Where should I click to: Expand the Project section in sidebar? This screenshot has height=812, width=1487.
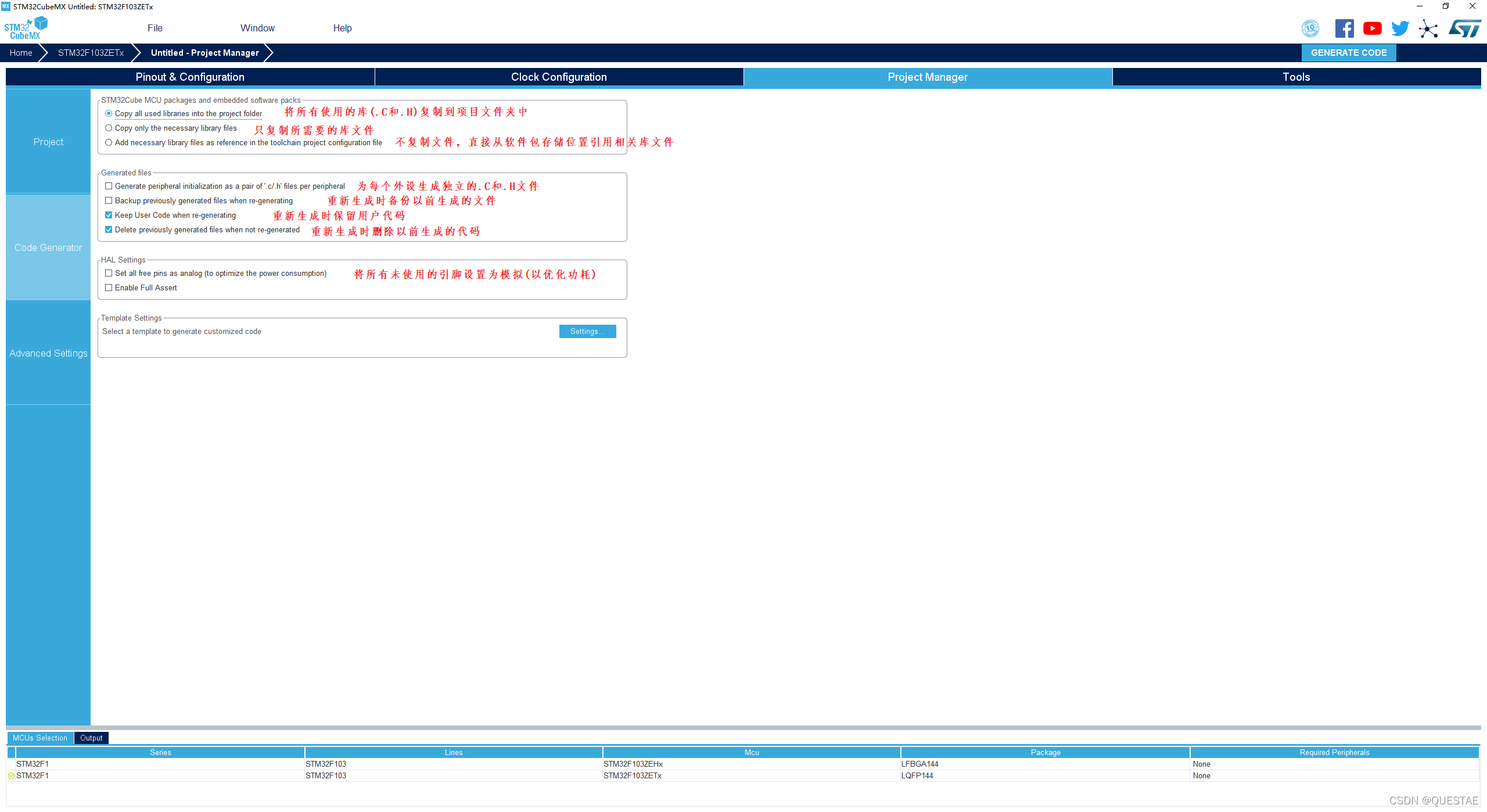(x=48, y=141)
